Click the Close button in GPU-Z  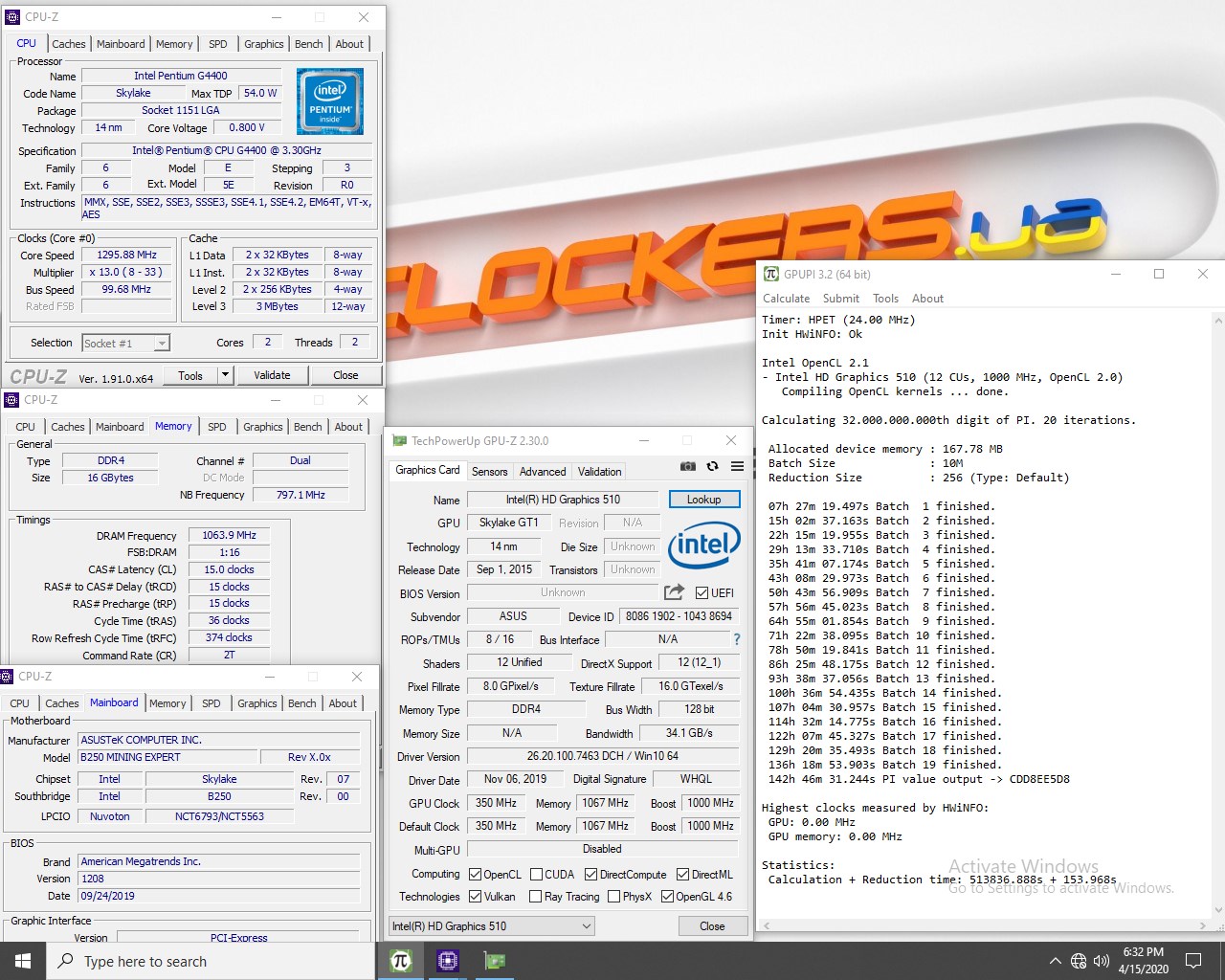712,925
